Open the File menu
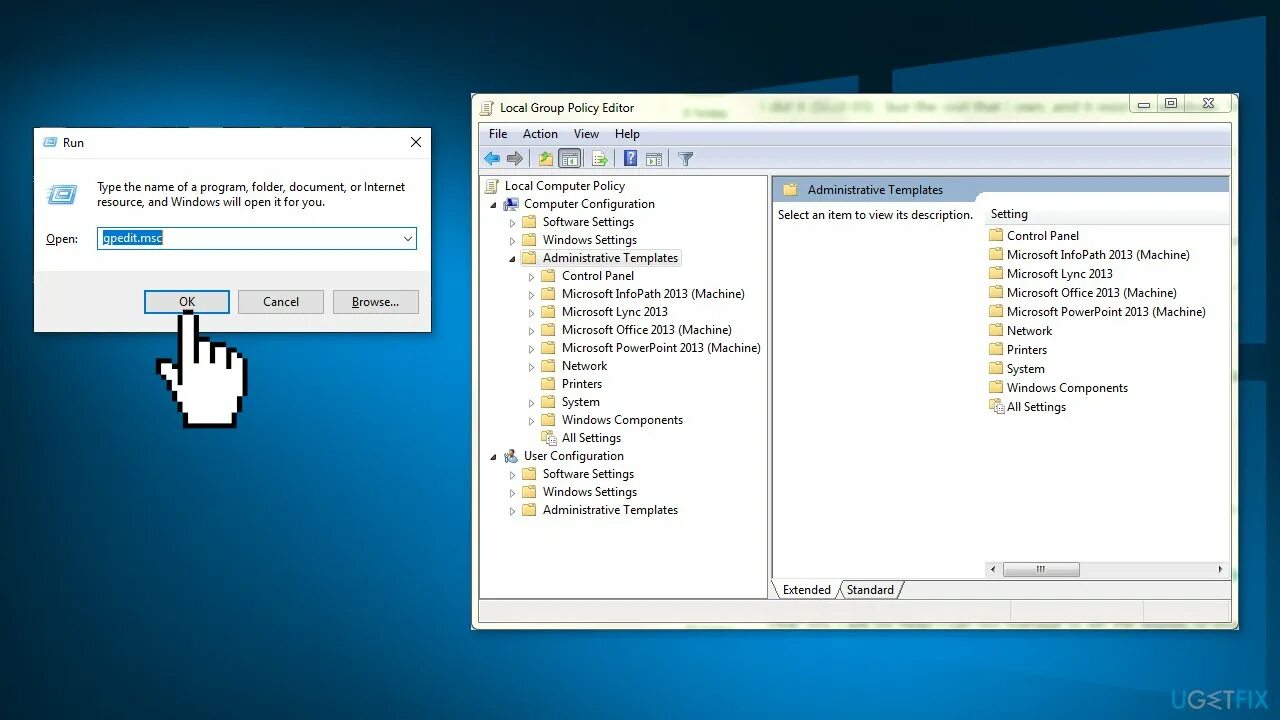1280x720 pixels. [x=498, y=134]
